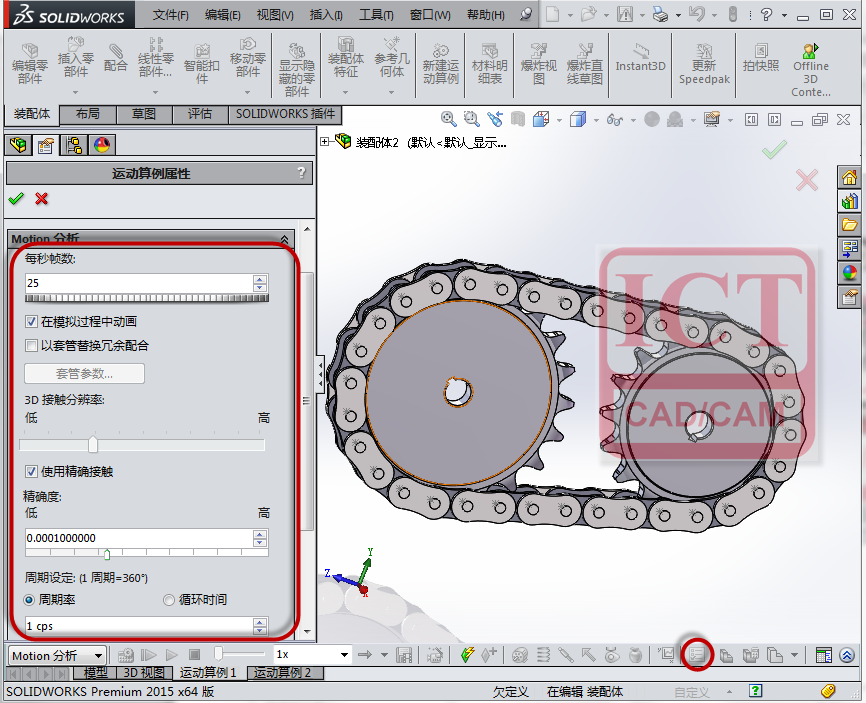Select the Mate (配合) tool
Viewport: 866px width, 703px height.
pyautogui.click(x=115, y=59)
